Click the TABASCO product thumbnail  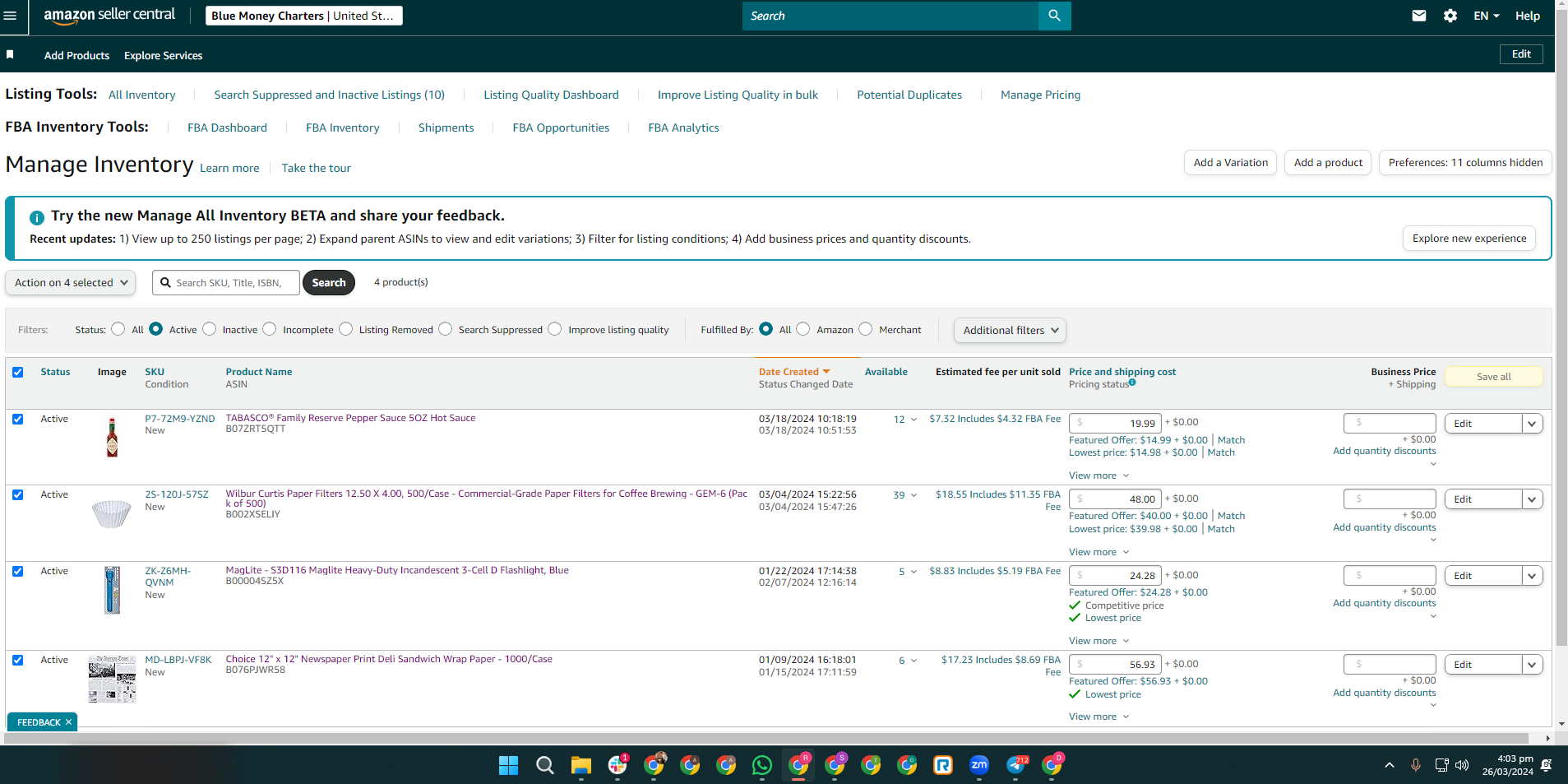pos(113,437)
